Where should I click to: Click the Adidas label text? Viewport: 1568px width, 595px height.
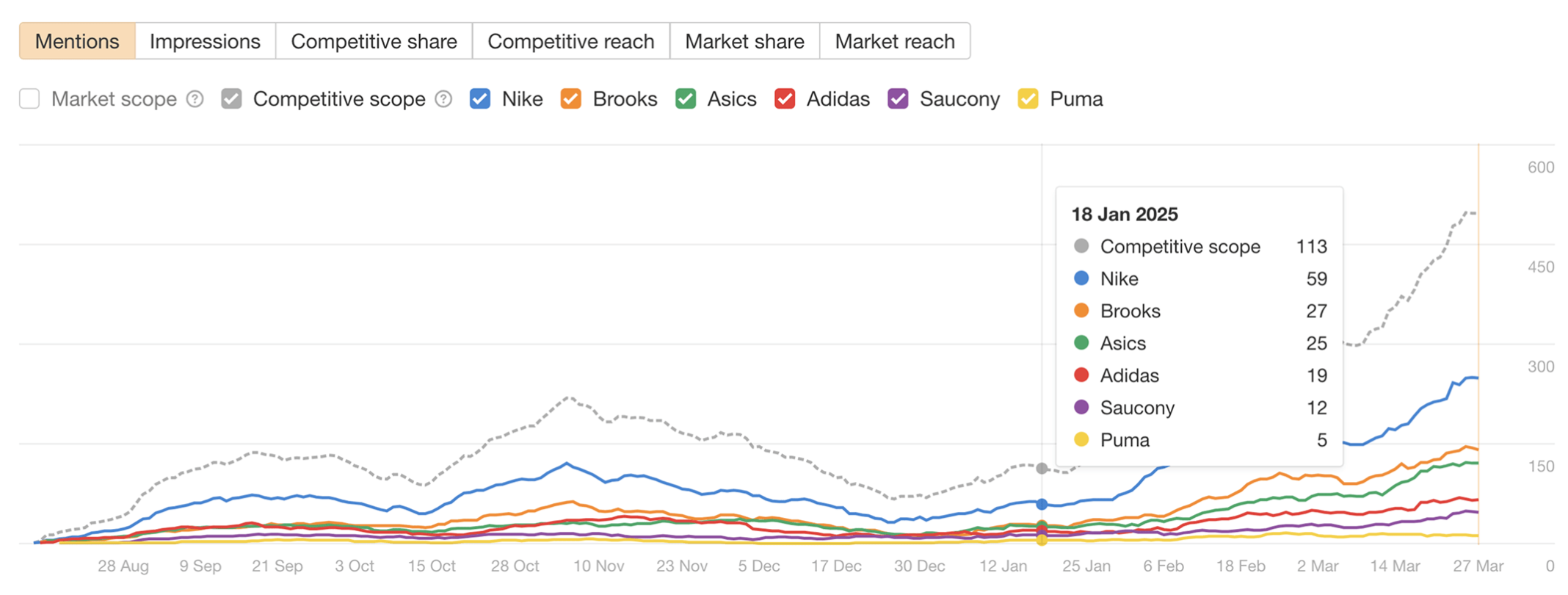pos(838,98)
